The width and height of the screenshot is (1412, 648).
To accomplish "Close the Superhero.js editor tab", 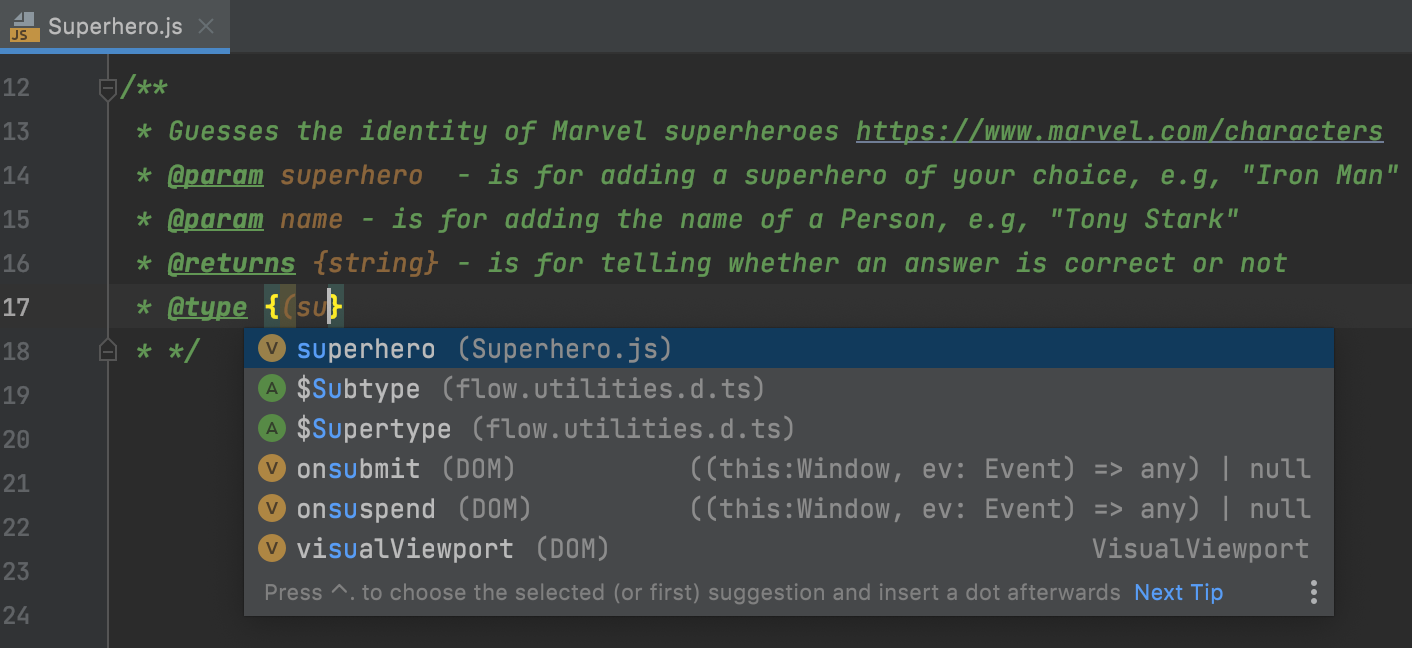I will click(x=206, y=27).
